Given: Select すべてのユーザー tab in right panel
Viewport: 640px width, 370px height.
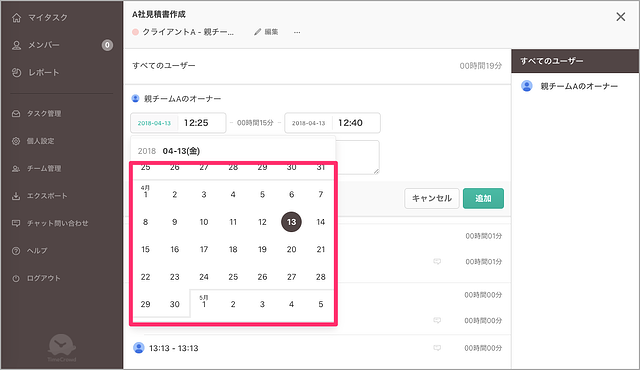Looking at the screenshot, I should [x=575, y=61].
